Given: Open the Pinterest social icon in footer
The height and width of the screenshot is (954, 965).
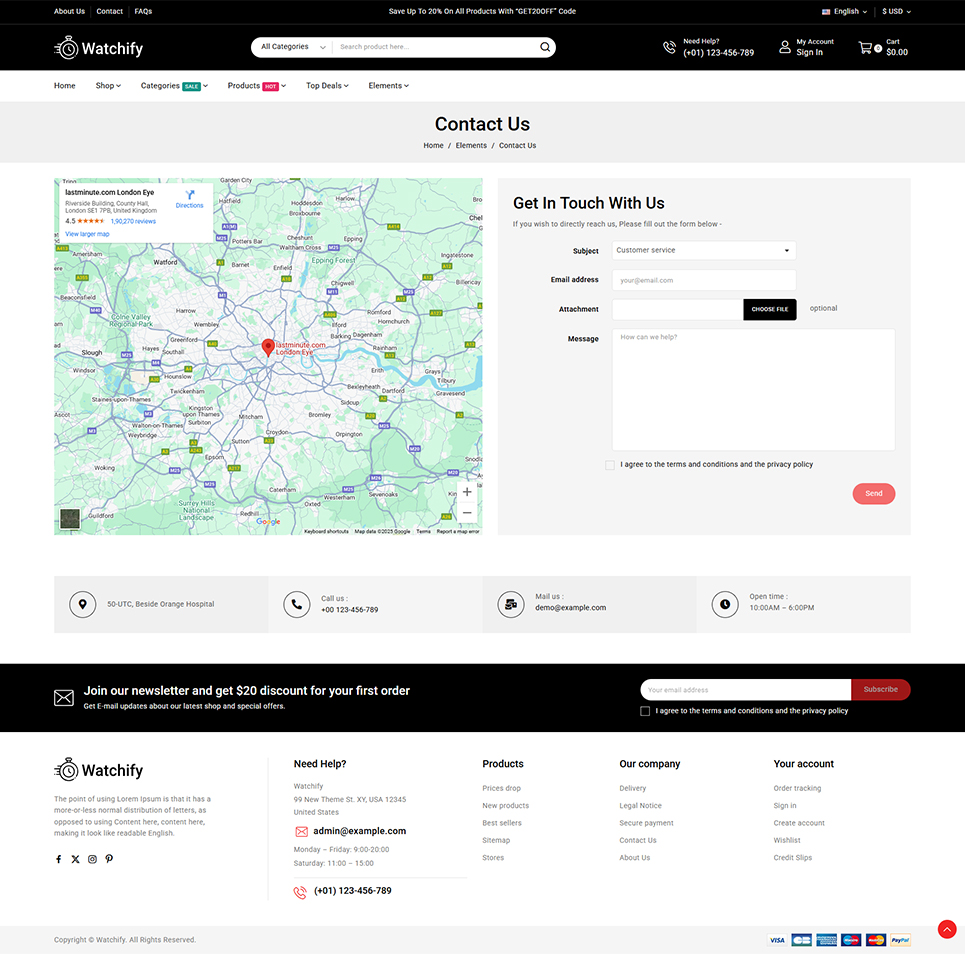Looking at the screenshot, I should (x=109, y=859).
